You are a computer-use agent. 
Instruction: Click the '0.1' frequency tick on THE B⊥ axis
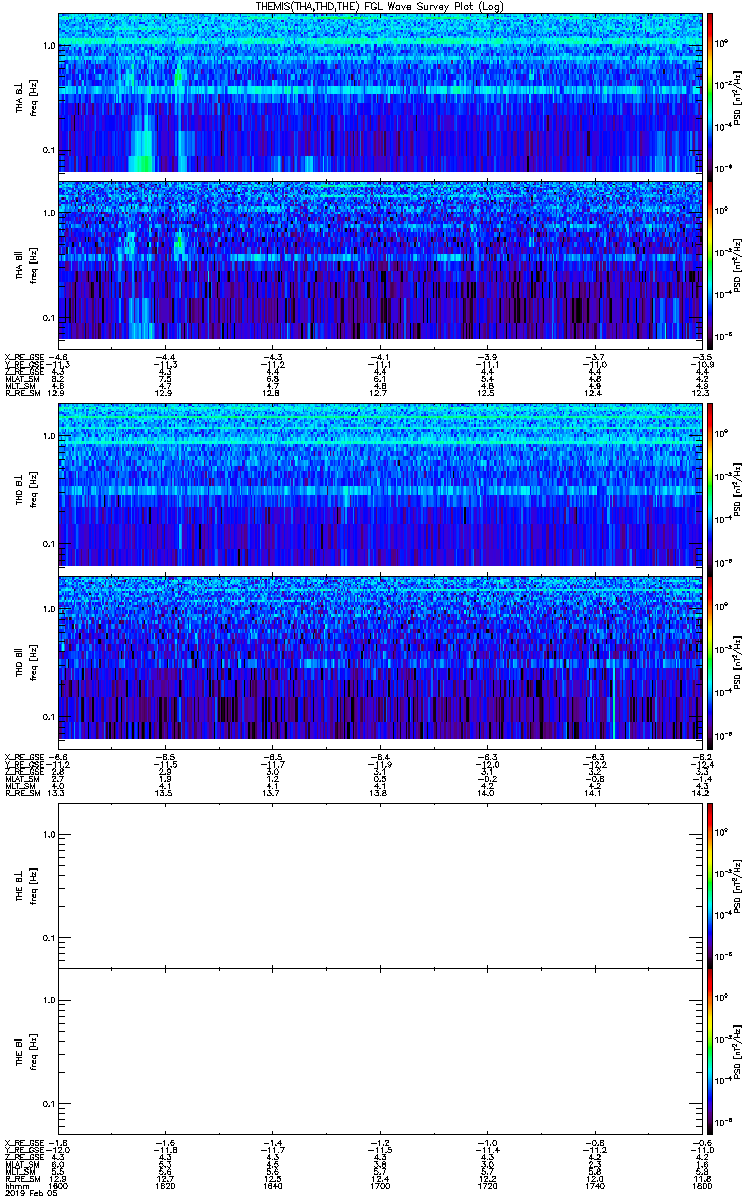pos(49,938)
